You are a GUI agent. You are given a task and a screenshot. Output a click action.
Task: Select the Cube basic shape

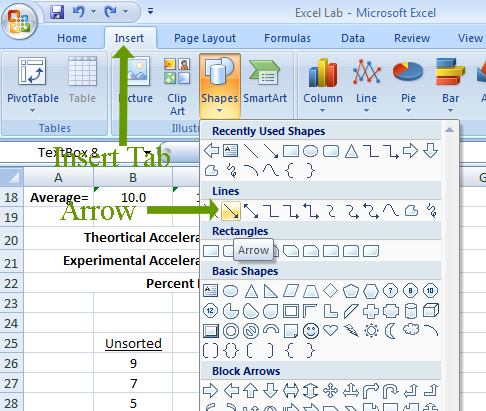point(431,311)
